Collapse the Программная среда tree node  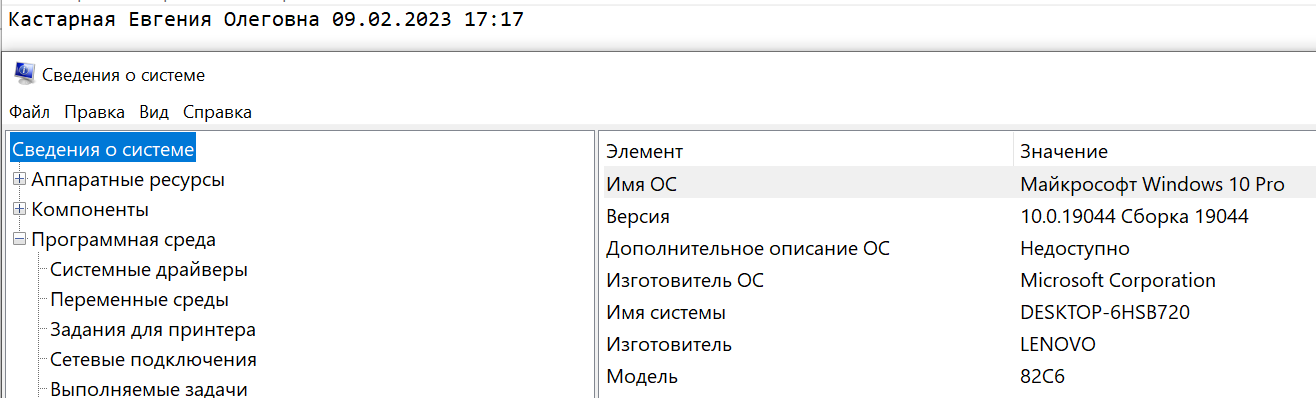point(19,240)
